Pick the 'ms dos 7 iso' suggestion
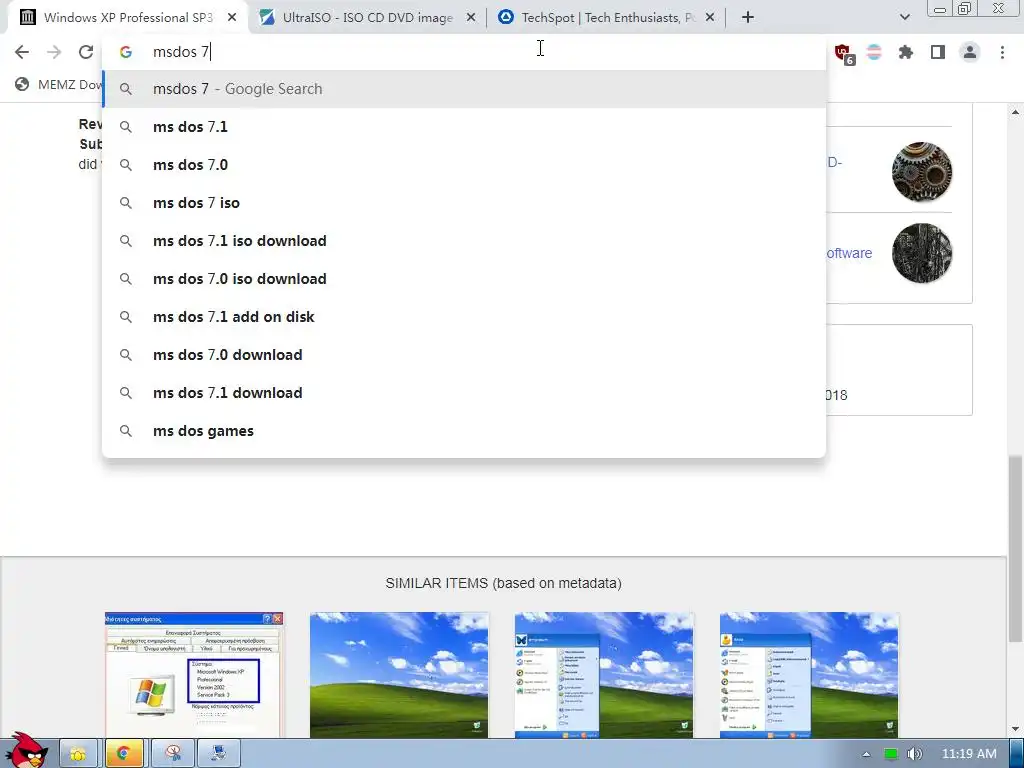Image resolution: width=1024 pixels, height=768 pixels. point(464,203)
